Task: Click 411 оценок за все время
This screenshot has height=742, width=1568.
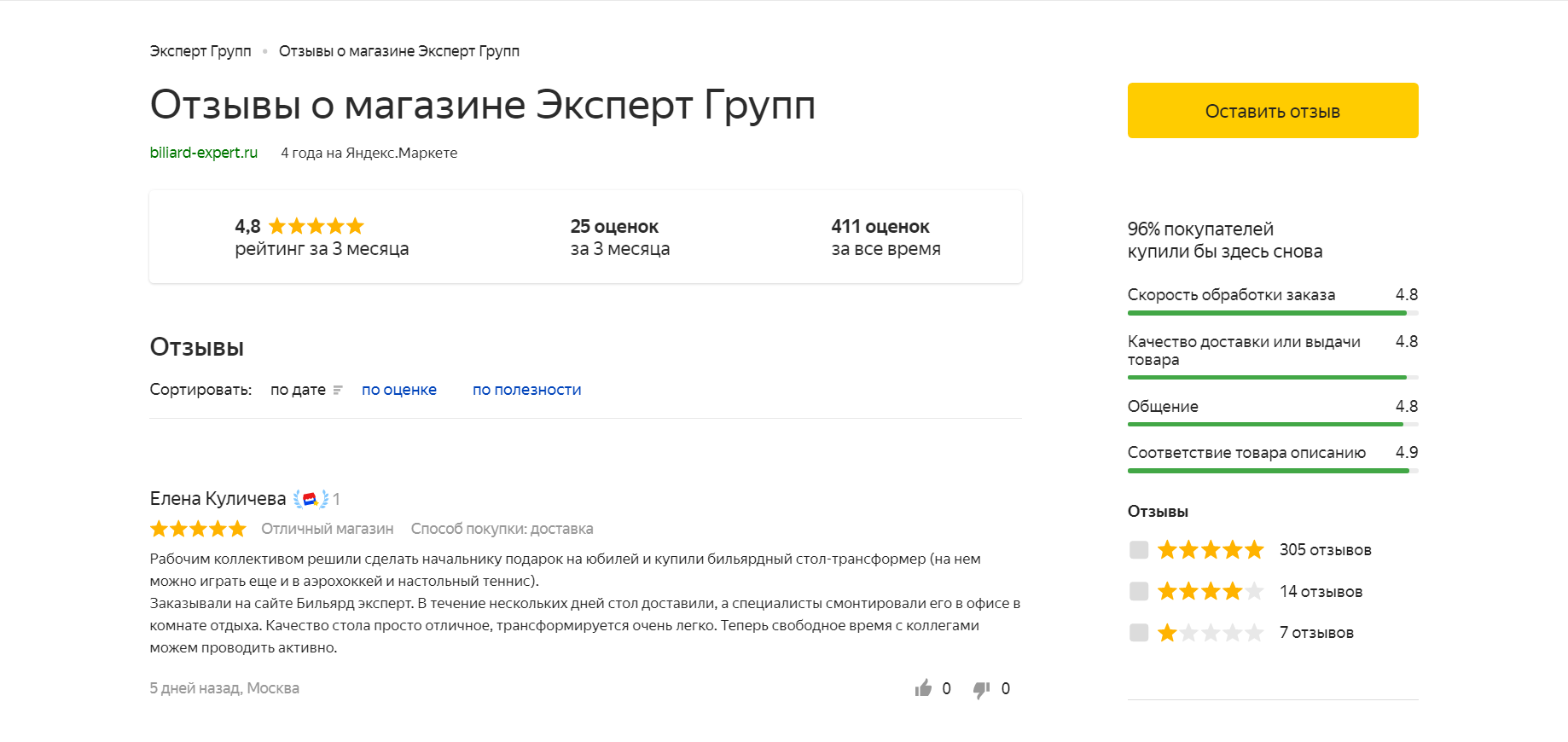Action: [x=886, y=238]
